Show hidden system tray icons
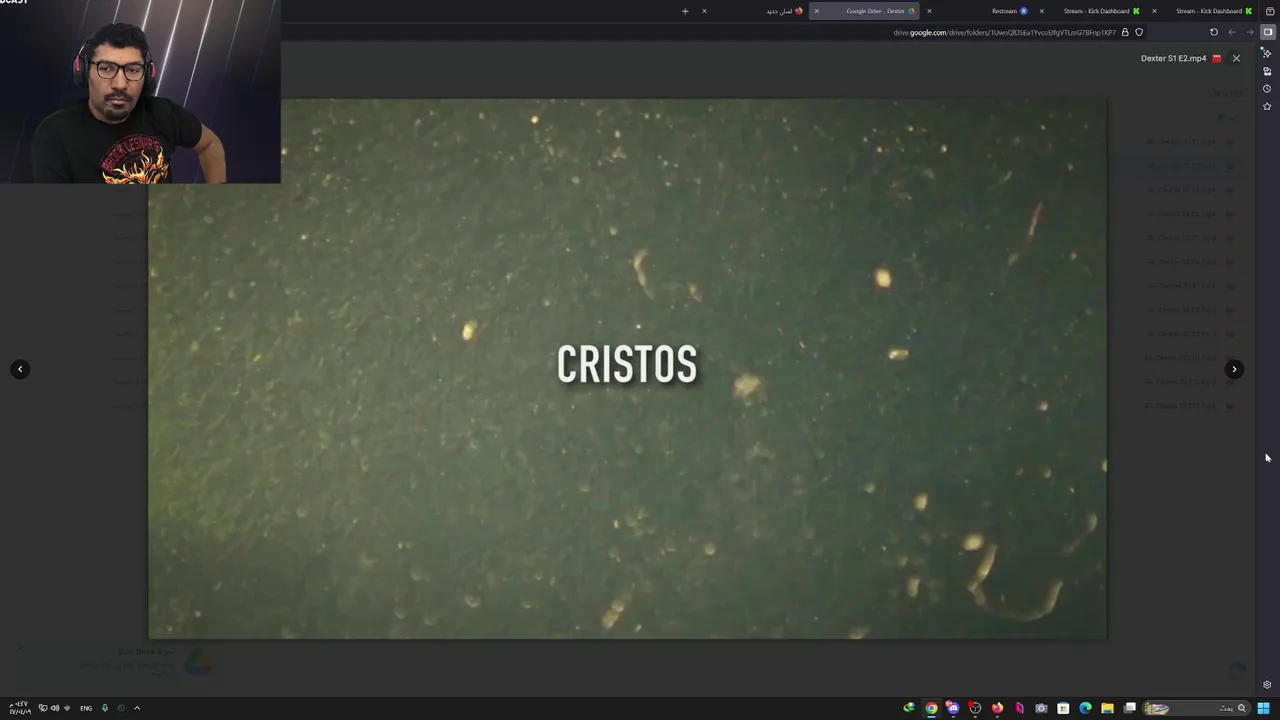This screenshot has width=1280, height=720. coord(137,708)
